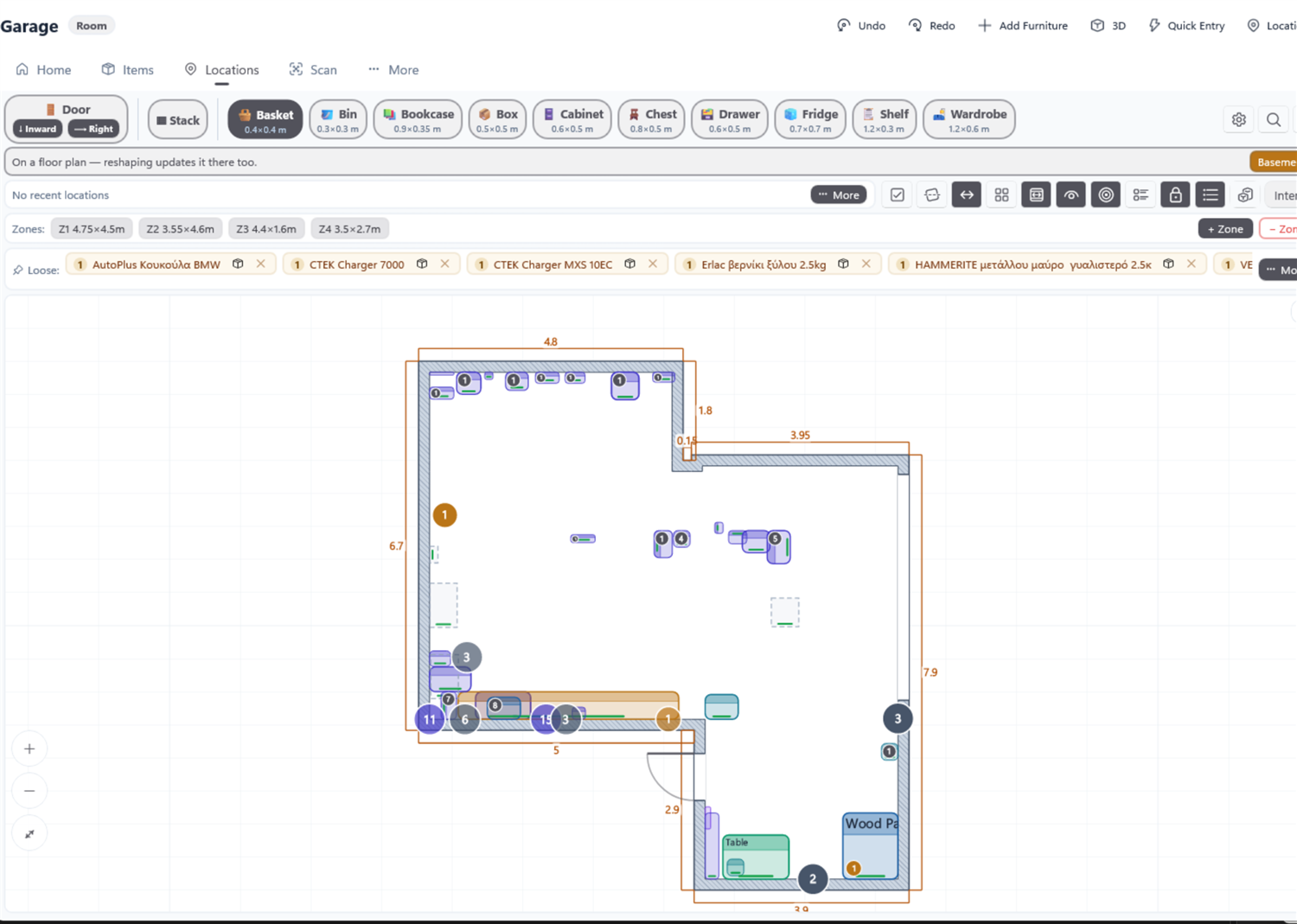1297x924 pixels.
Task: Click the four-squares grid icon
Action: click(1001, 195)
